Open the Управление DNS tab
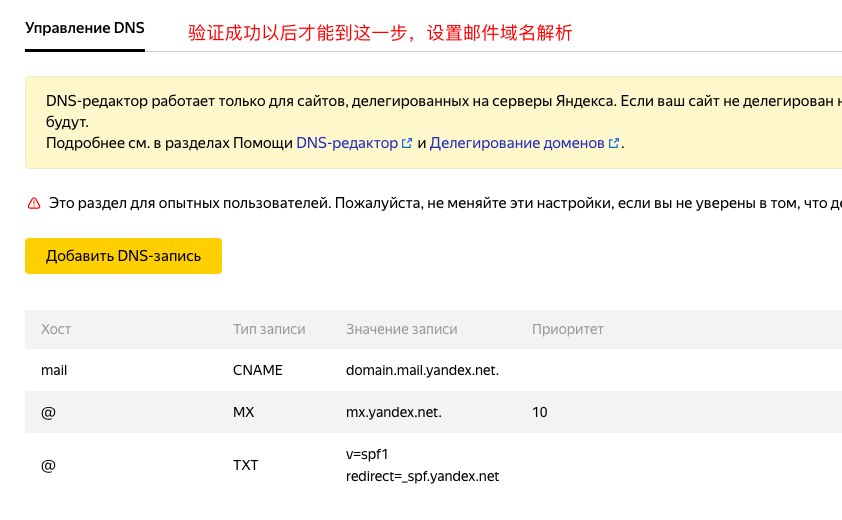Image resolution: width=842 pixels, height=520 pixels. pos(85,28)
